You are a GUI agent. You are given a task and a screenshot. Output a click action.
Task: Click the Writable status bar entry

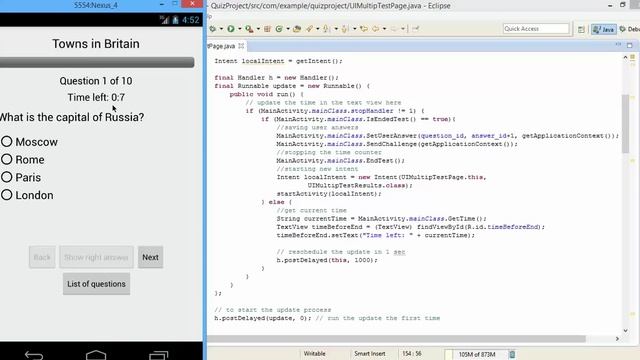click(314, 354)
